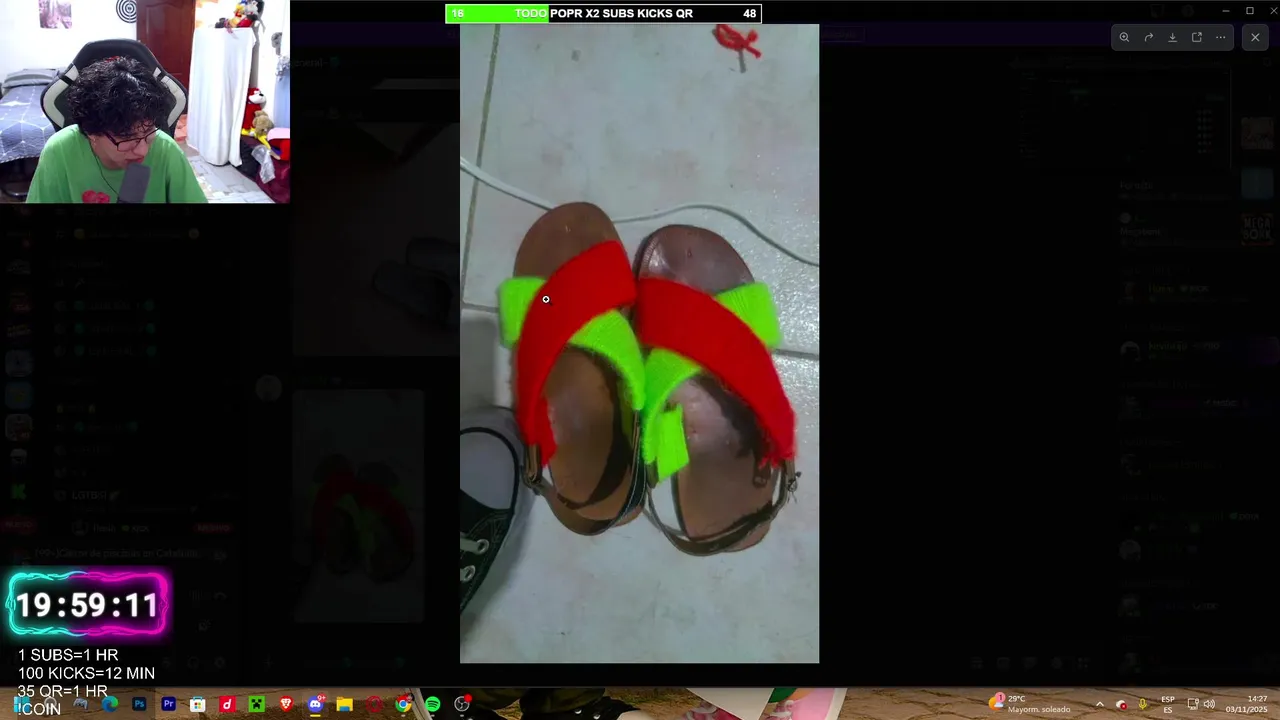The image size is (1280, 720).
Task: Launch Photoshop from the taskbar
Action: coord(139,705)
